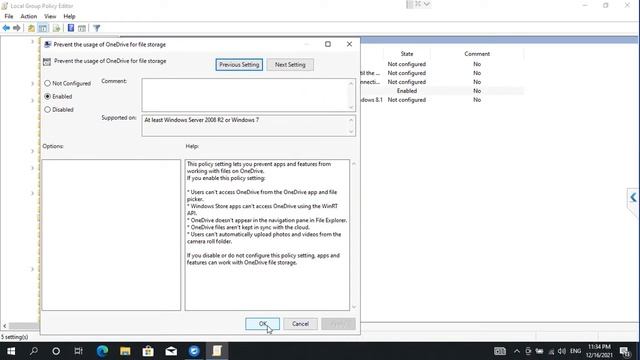Viewport: 640px width, 360px height.
Task: Open the File menu
Action: 9,16
